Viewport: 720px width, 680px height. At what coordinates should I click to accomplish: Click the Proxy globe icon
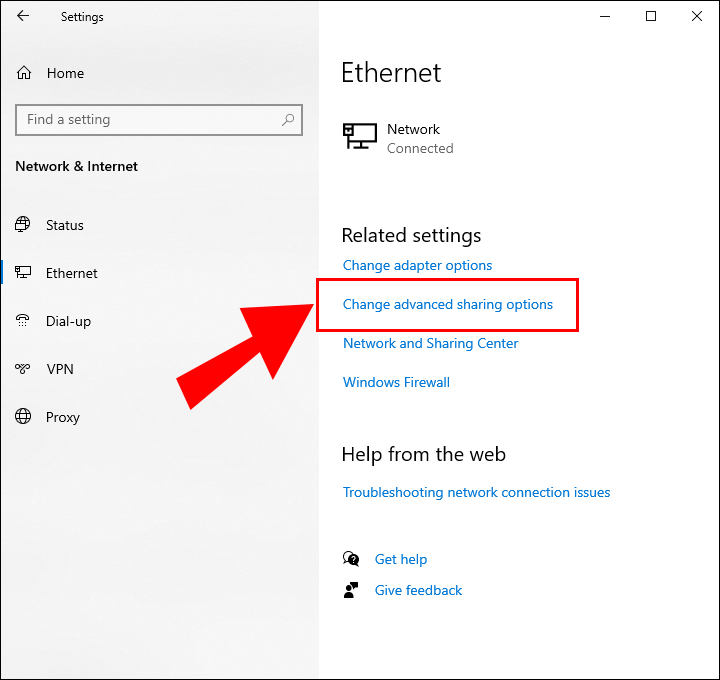tap(23, 416)
